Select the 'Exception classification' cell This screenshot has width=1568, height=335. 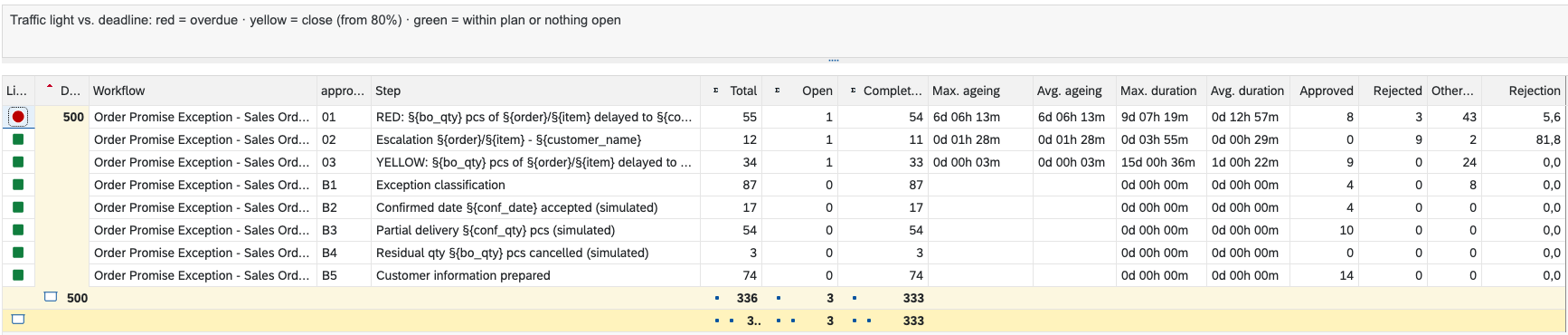click(535, 185)
